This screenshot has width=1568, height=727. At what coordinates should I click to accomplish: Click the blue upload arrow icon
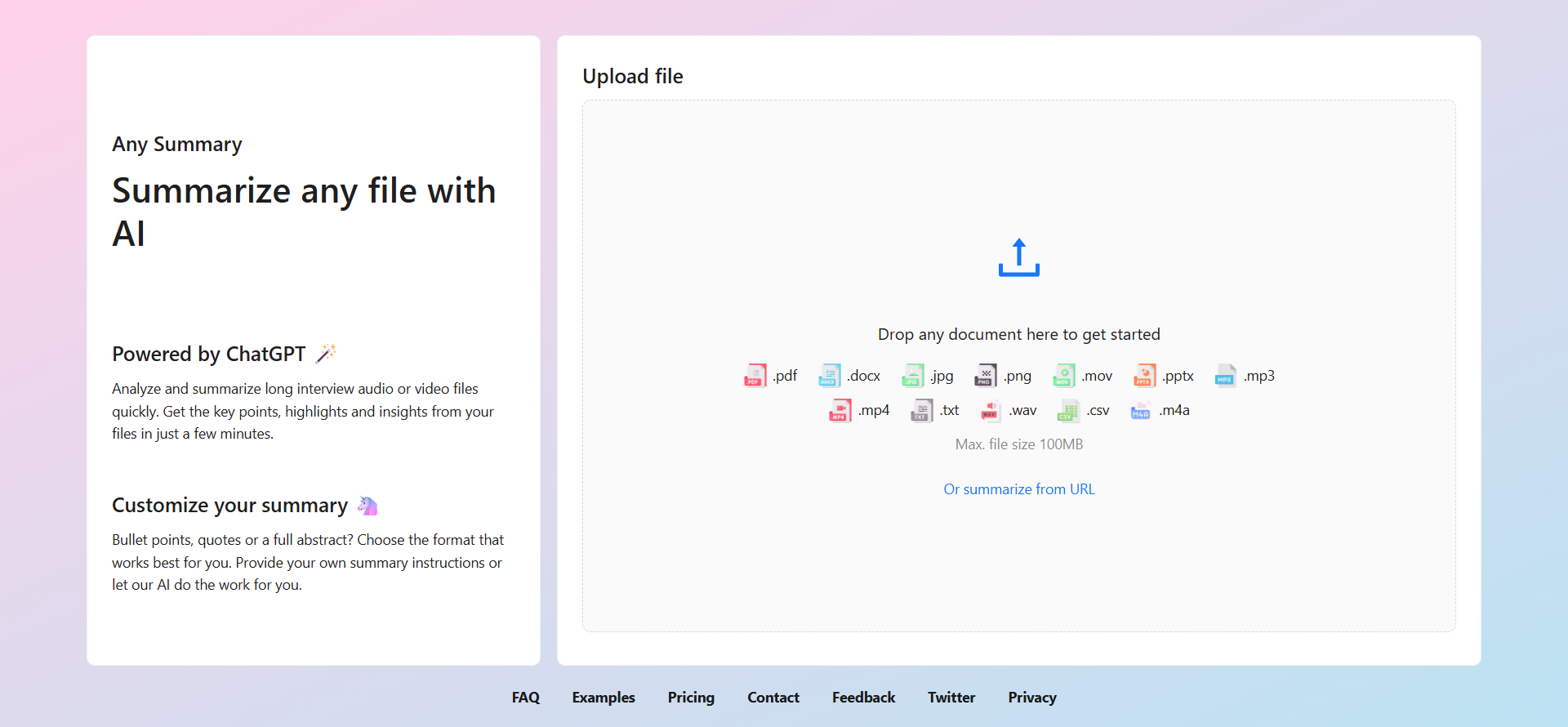tap(1019, 257)
